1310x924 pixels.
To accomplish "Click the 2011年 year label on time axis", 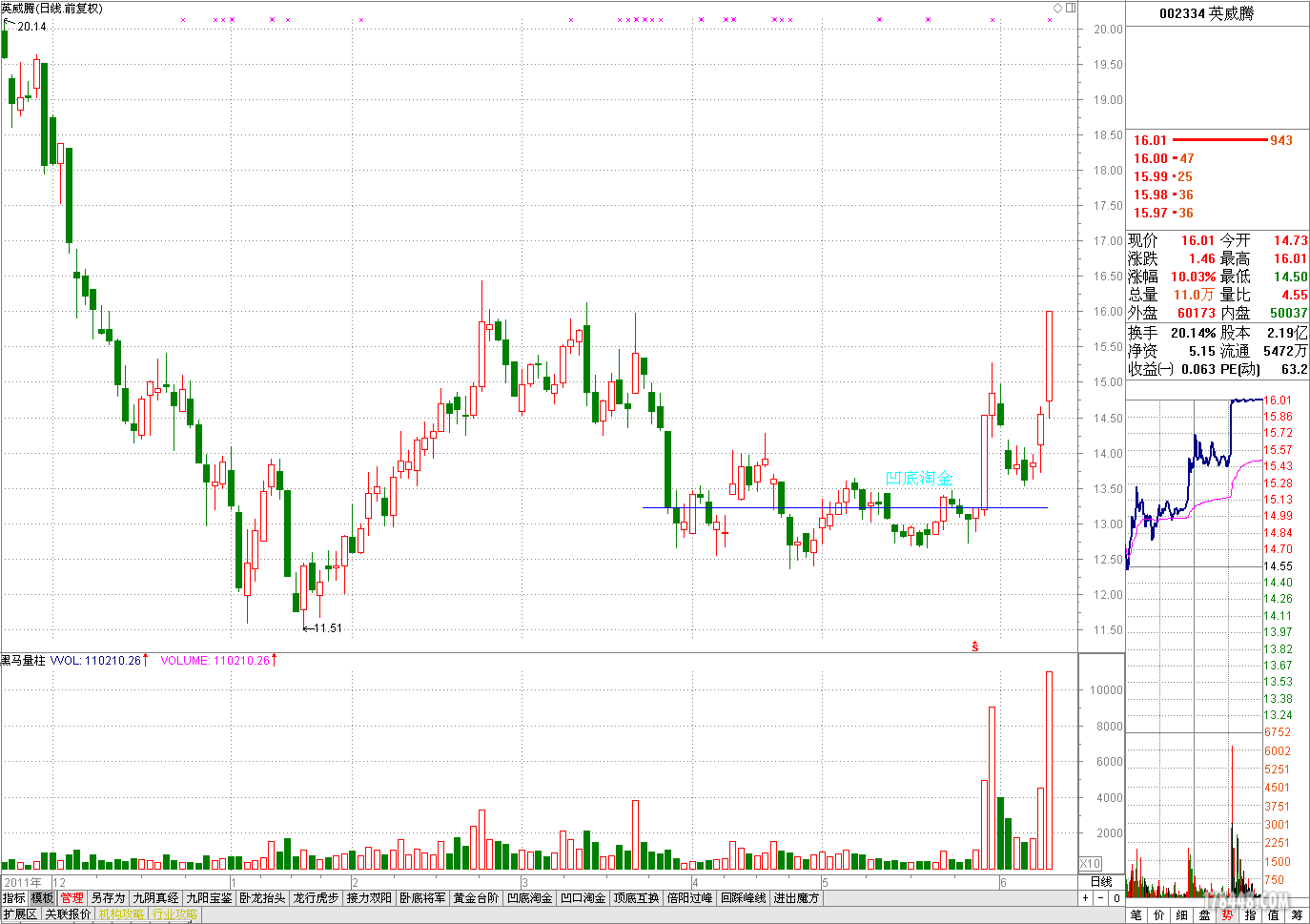I will 23,882.
